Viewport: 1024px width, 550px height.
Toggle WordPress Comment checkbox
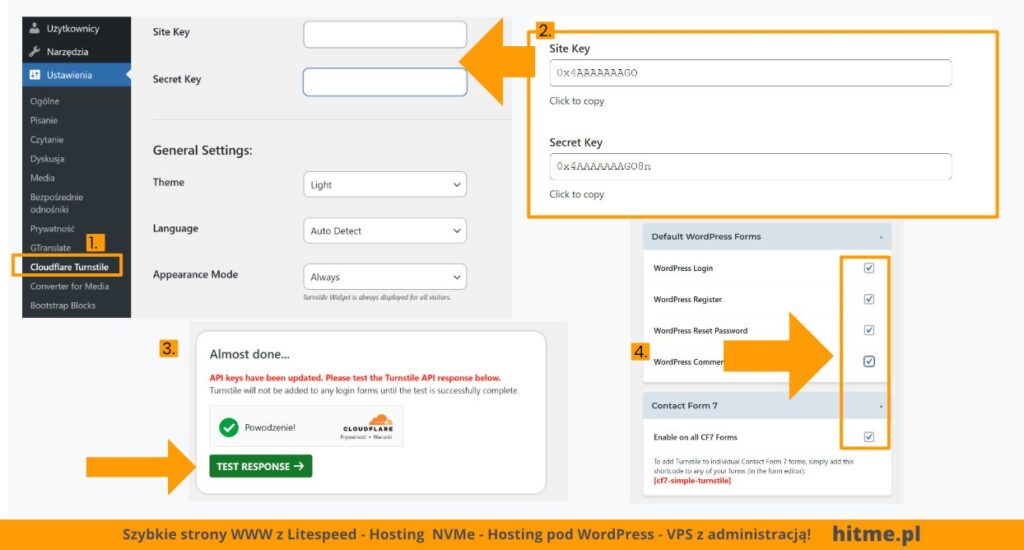click(x=869, y=361)
